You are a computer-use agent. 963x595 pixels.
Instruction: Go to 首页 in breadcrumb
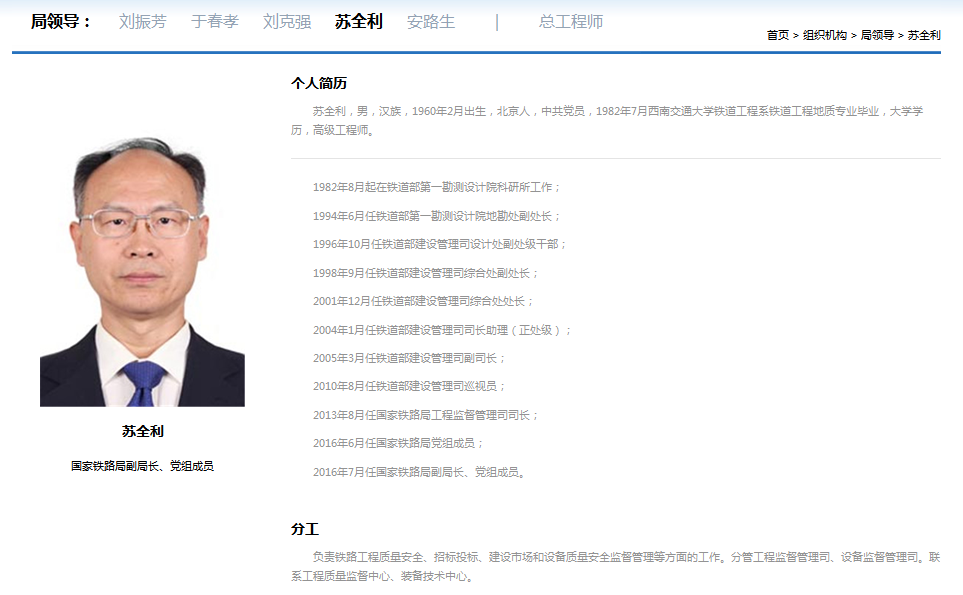778,36
